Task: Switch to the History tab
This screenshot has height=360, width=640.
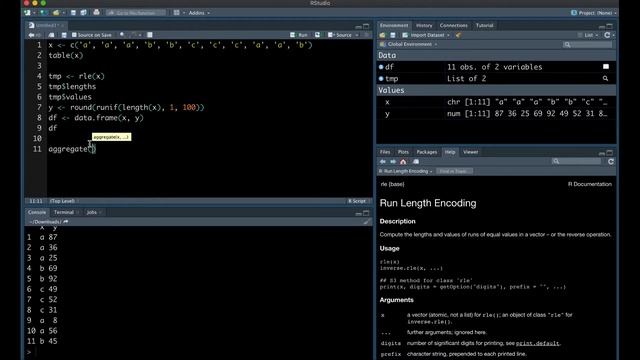Action: (424, 25)
